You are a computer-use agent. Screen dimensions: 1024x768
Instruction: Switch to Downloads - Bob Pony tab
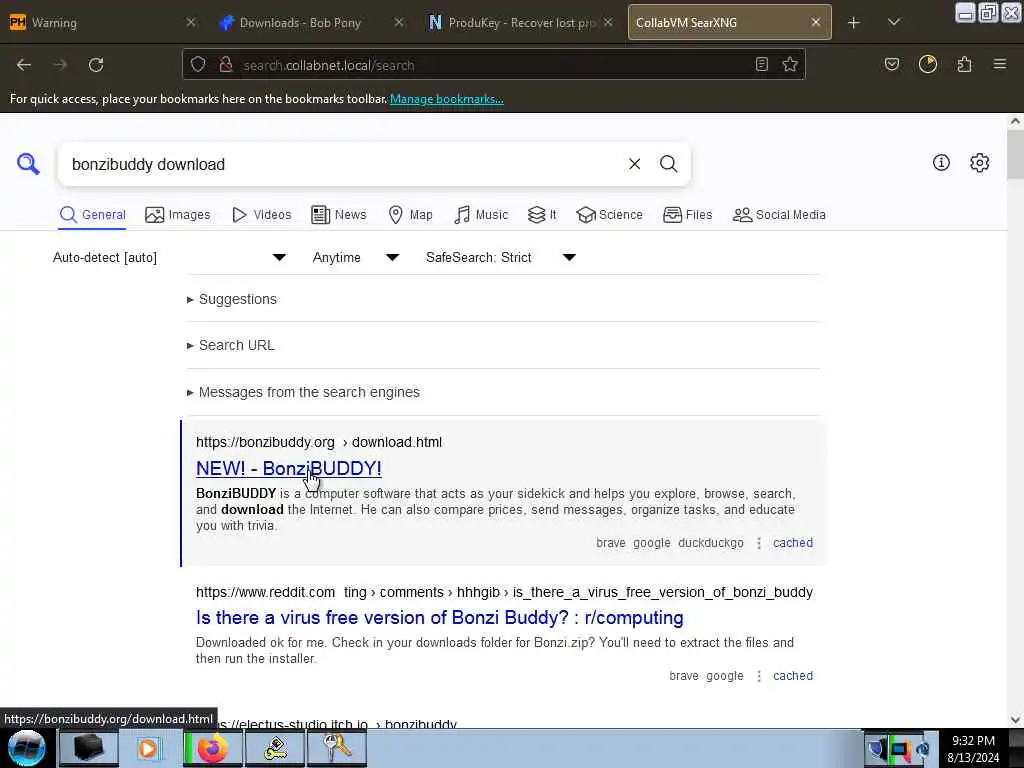click(x=300, y=23)
